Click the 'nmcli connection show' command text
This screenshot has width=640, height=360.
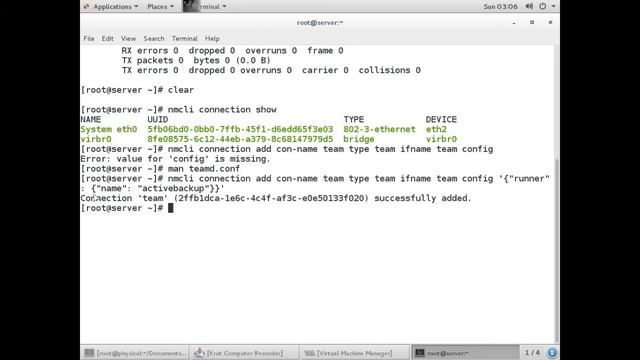(222, 109)
